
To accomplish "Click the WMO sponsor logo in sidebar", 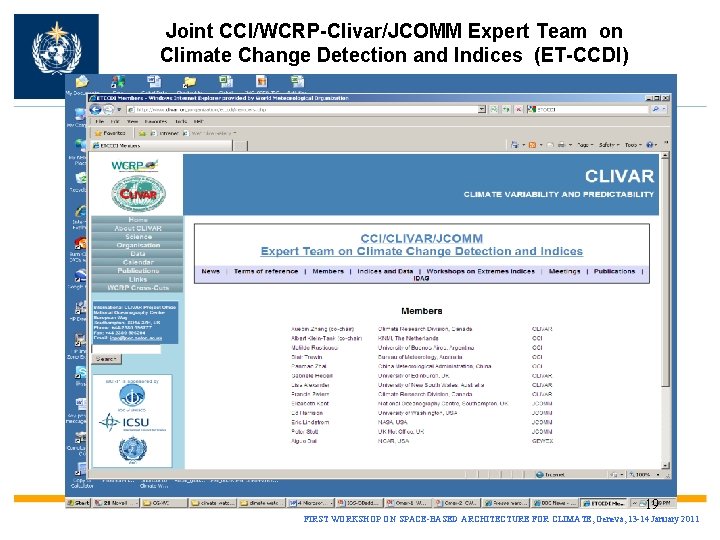I will (x=132, y=449).
